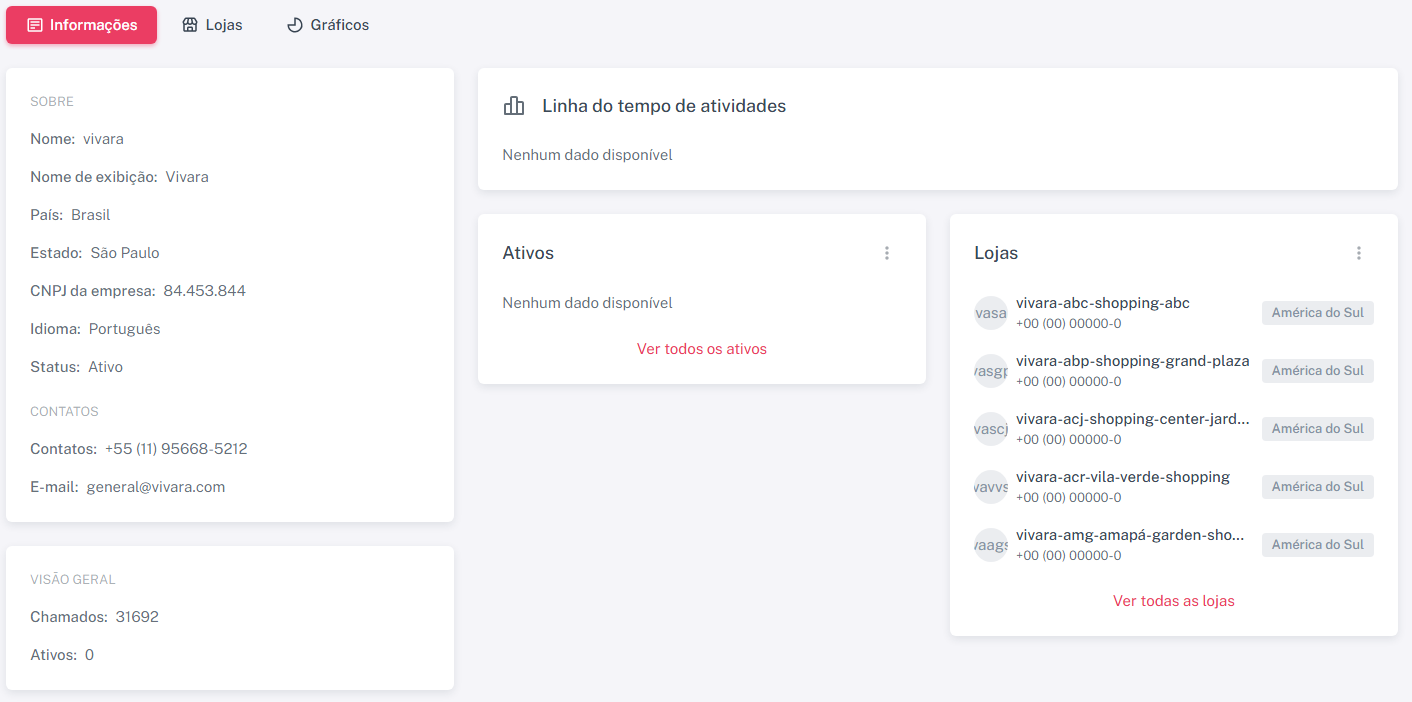Click Ver todos os ativos link
The width and height of the screenshot is (1412, 702).
702,349
